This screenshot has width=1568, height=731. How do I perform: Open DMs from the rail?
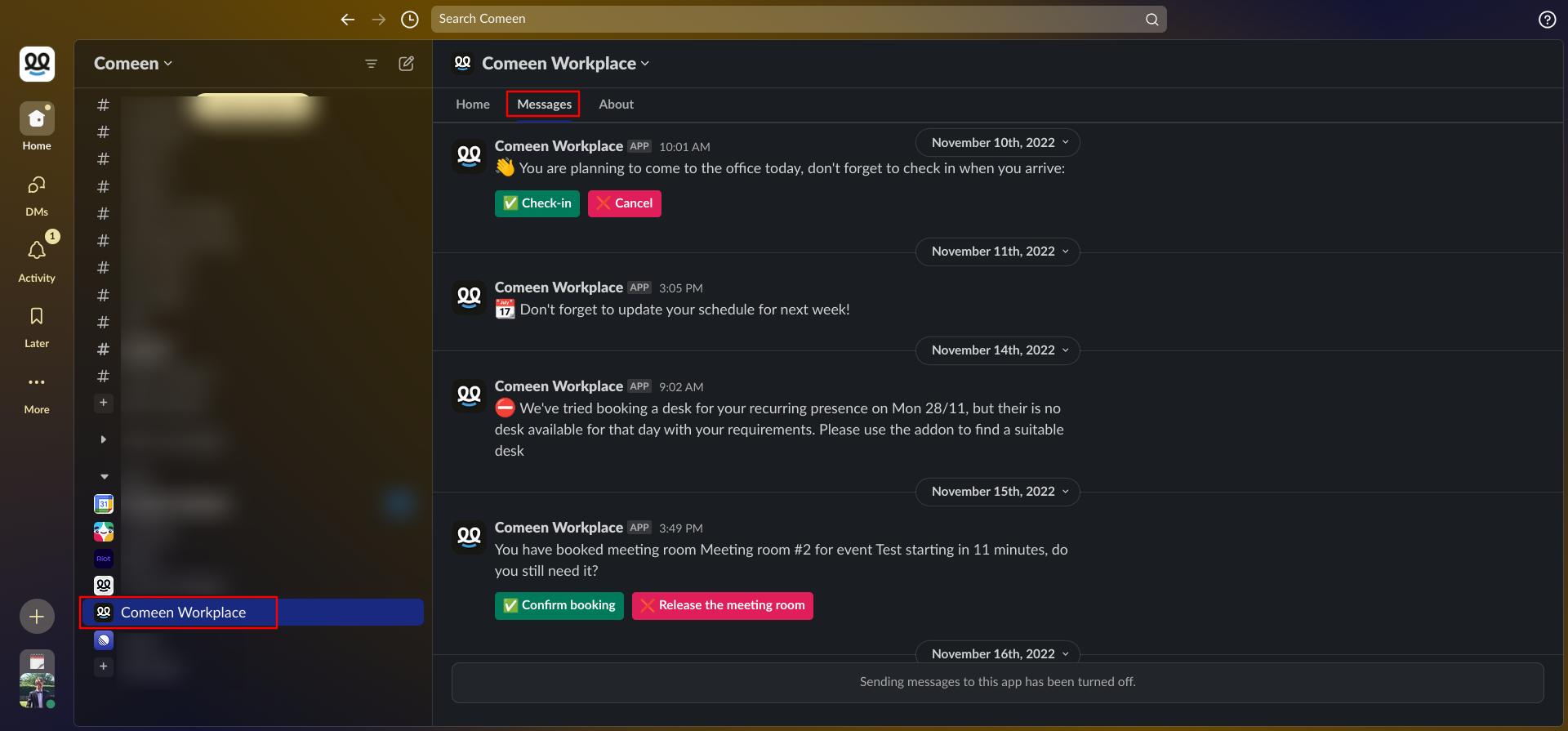(x=37, y=194)
